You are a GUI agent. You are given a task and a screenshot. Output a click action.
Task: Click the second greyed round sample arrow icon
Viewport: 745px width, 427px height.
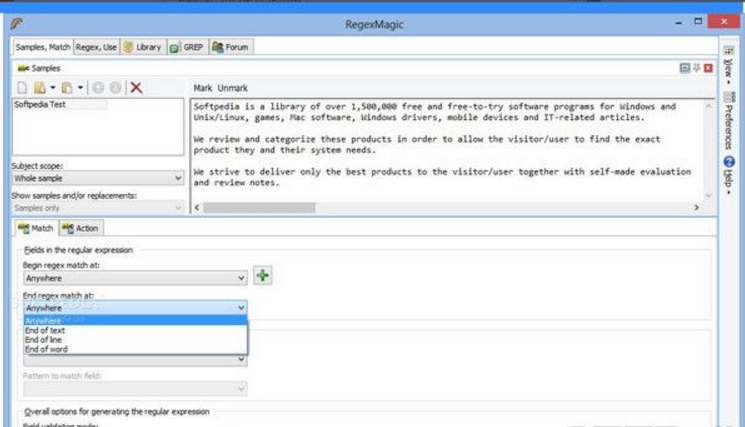tap(115, 88)
